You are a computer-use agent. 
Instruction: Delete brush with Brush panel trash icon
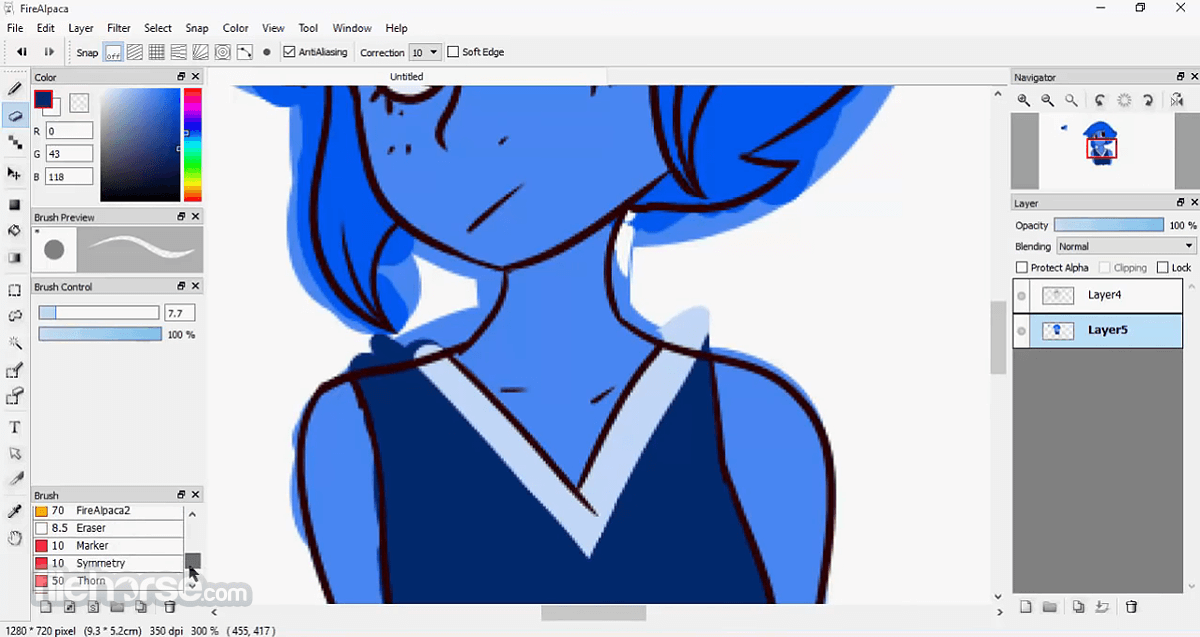click(170, 606)
